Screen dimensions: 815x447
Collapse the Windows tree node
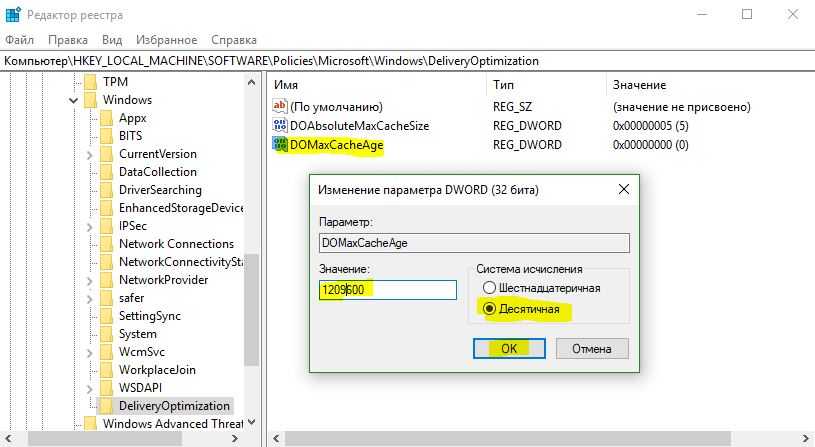pyautogui.click(x=75, y=100)
